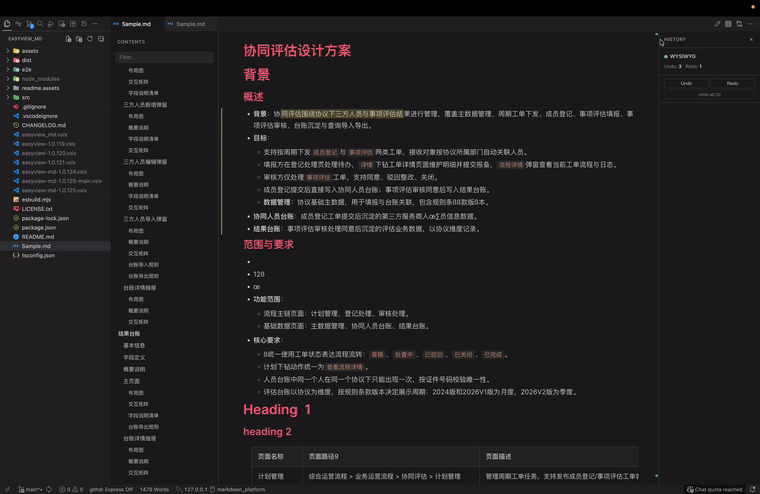The width and height of the screenshot is (760, 494).
Task: Open package-lock.json file
Action: tap(45, 218)
